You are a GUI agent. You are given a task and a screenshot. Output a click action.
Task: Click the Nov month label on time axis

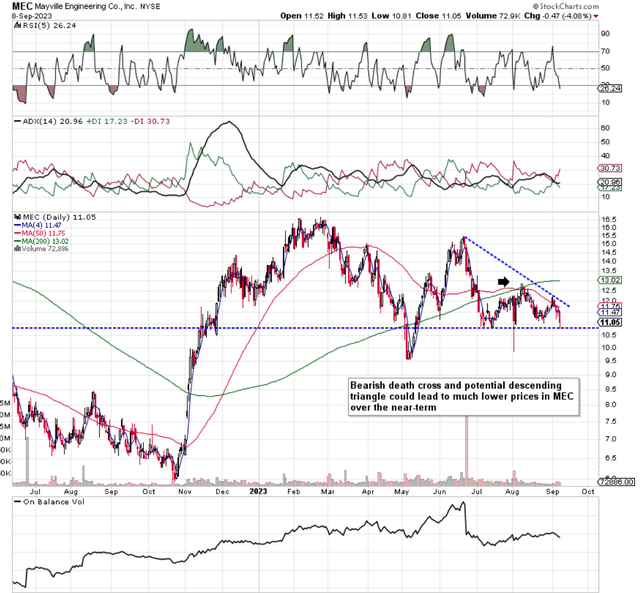[x=185, y=491]
